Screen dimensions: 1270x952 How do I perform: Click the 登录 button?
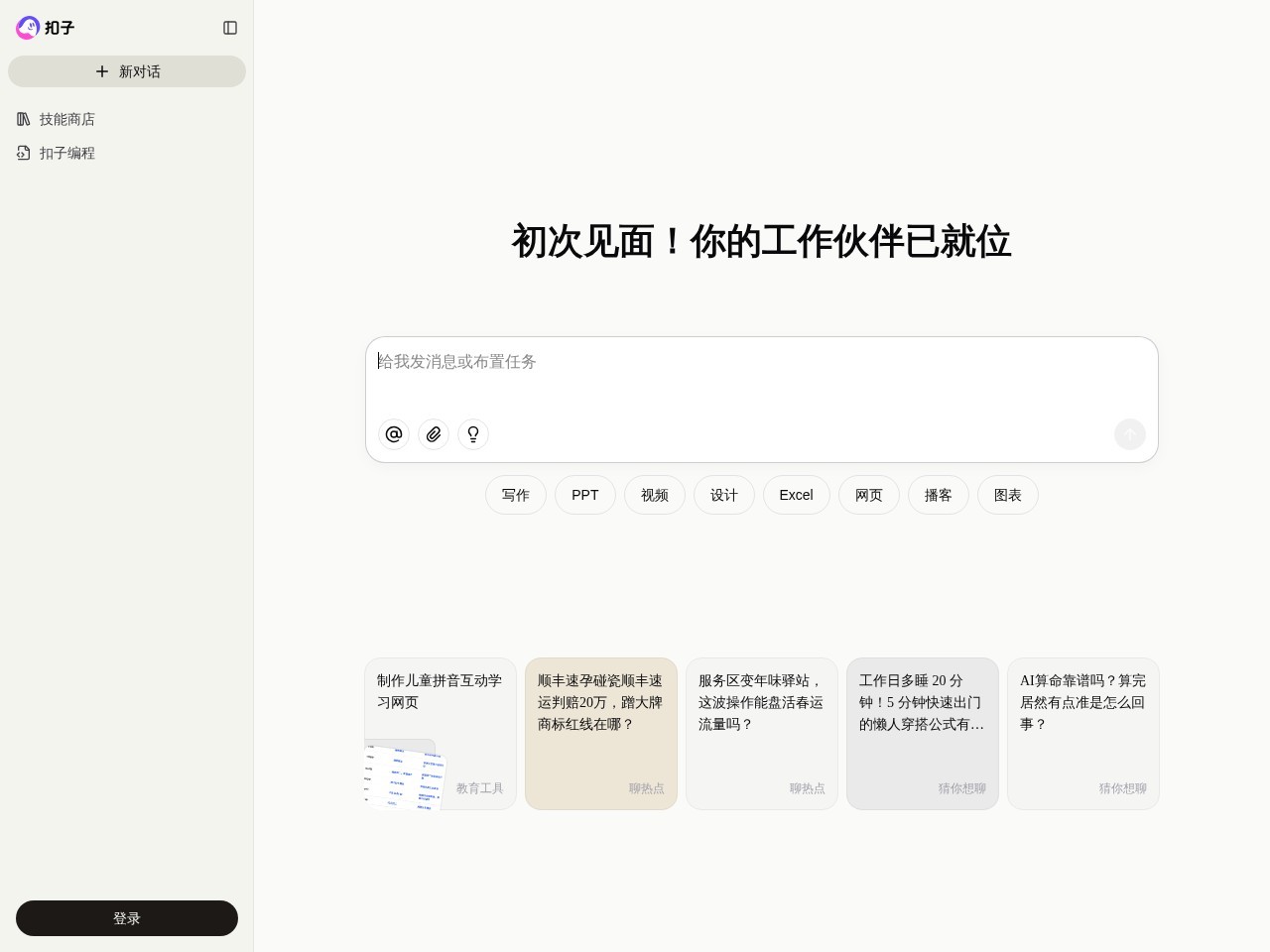(127, 918)
